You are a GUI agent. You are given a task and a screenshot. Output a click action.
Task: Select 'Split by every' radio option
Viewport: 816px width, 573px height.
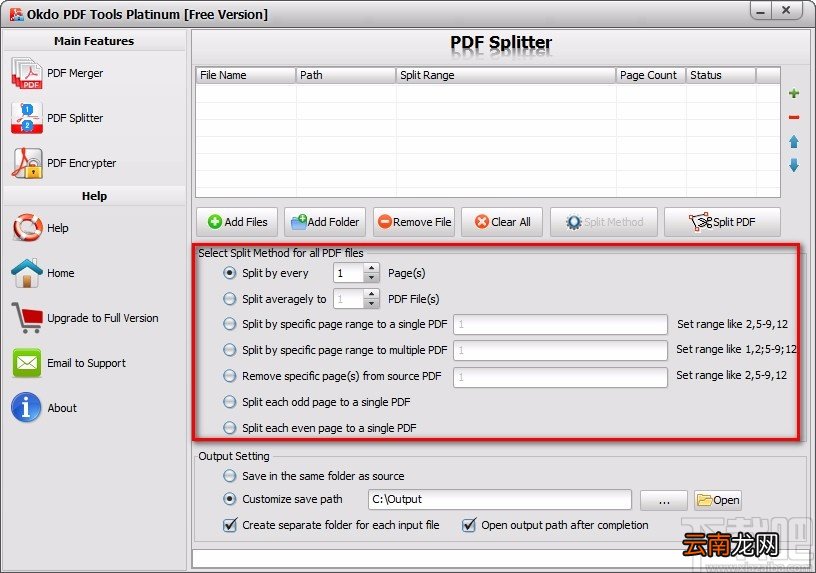point(230,273)
